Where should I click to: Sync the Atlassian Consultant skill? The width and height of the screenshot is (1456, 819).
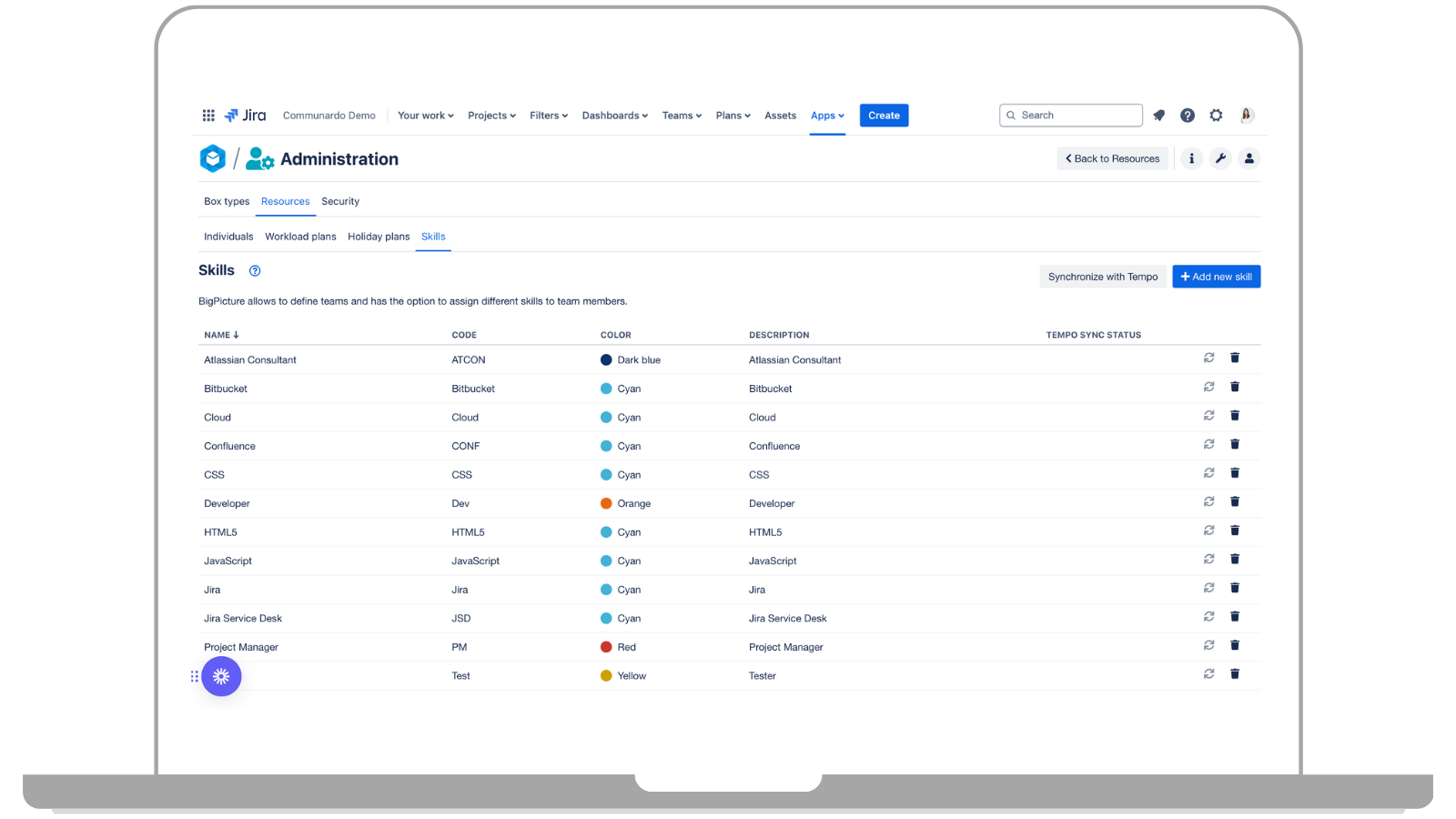click(1209, 358)
